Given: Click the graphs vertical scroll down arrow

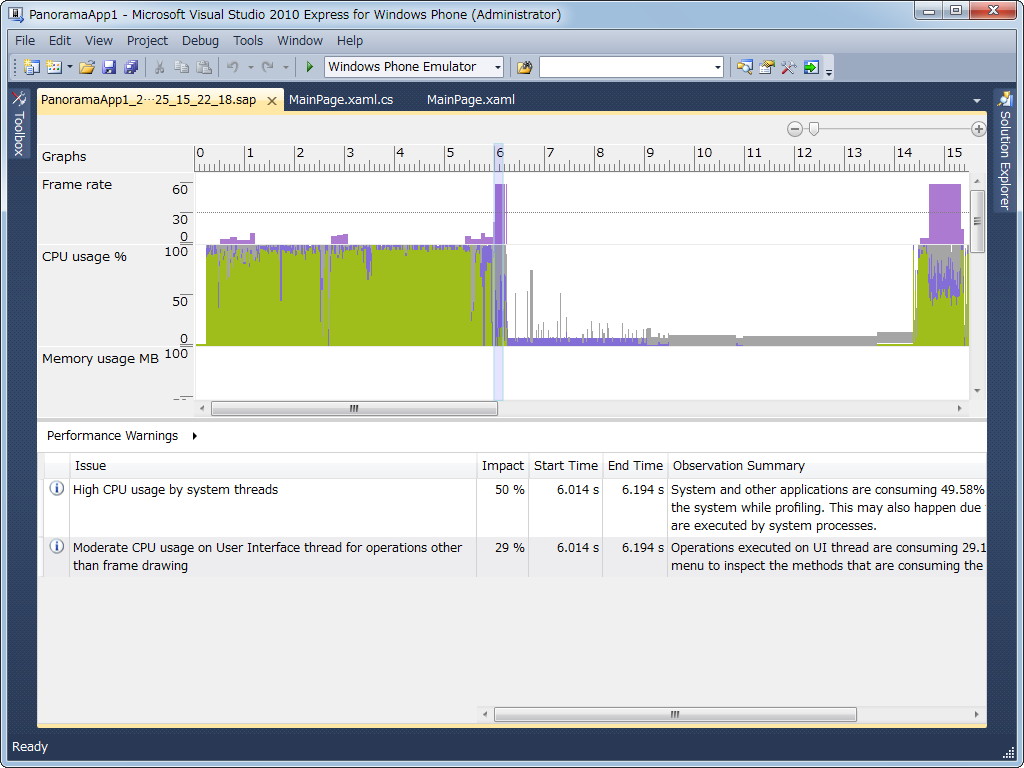Looking at the screenshot, I should pos(977,391).
